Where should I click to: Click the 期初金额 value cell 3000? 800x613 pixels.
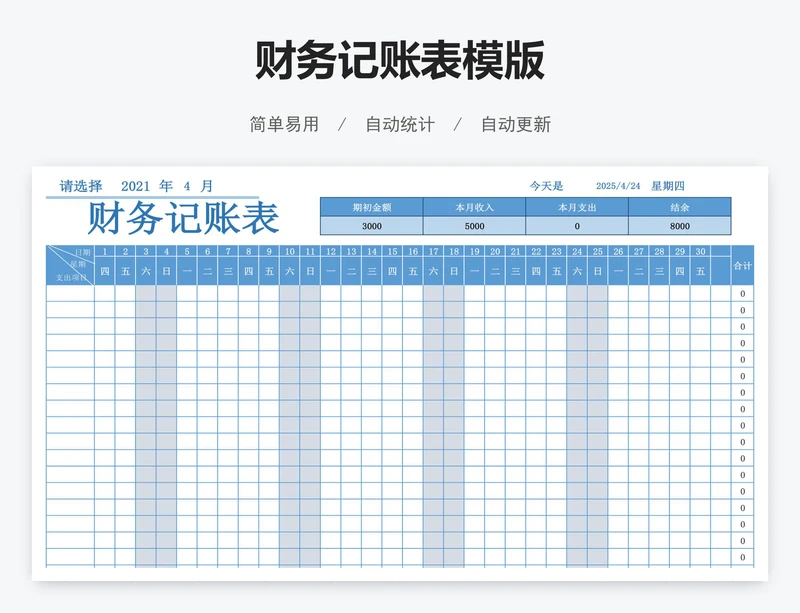click(x=371, y=226)
